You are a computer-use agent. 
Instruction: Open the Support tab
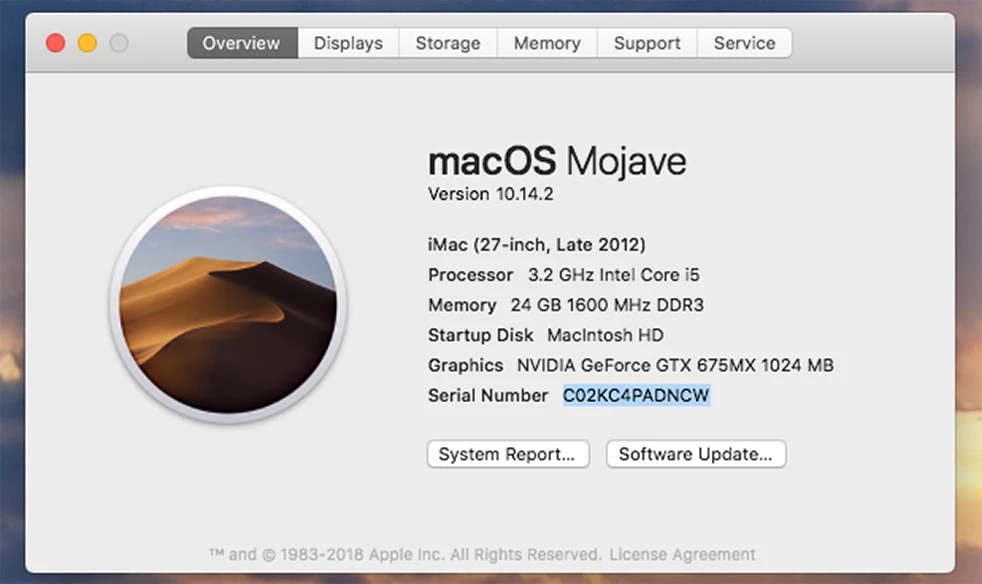pos(647,43)
